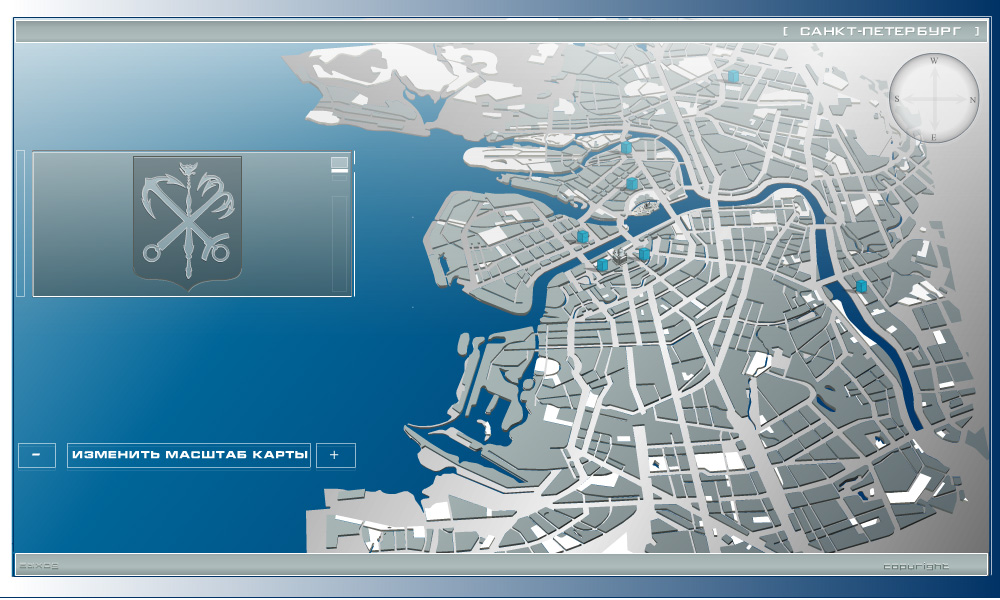Select the blue cube left of cathedral model
The height and width of the screenshot is (600, 1000).
[x=603, y=265]
